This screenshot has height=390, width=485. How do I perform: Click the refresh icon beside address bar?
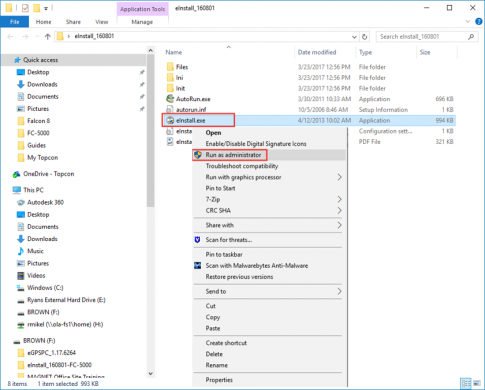click(x=365, y=37)
